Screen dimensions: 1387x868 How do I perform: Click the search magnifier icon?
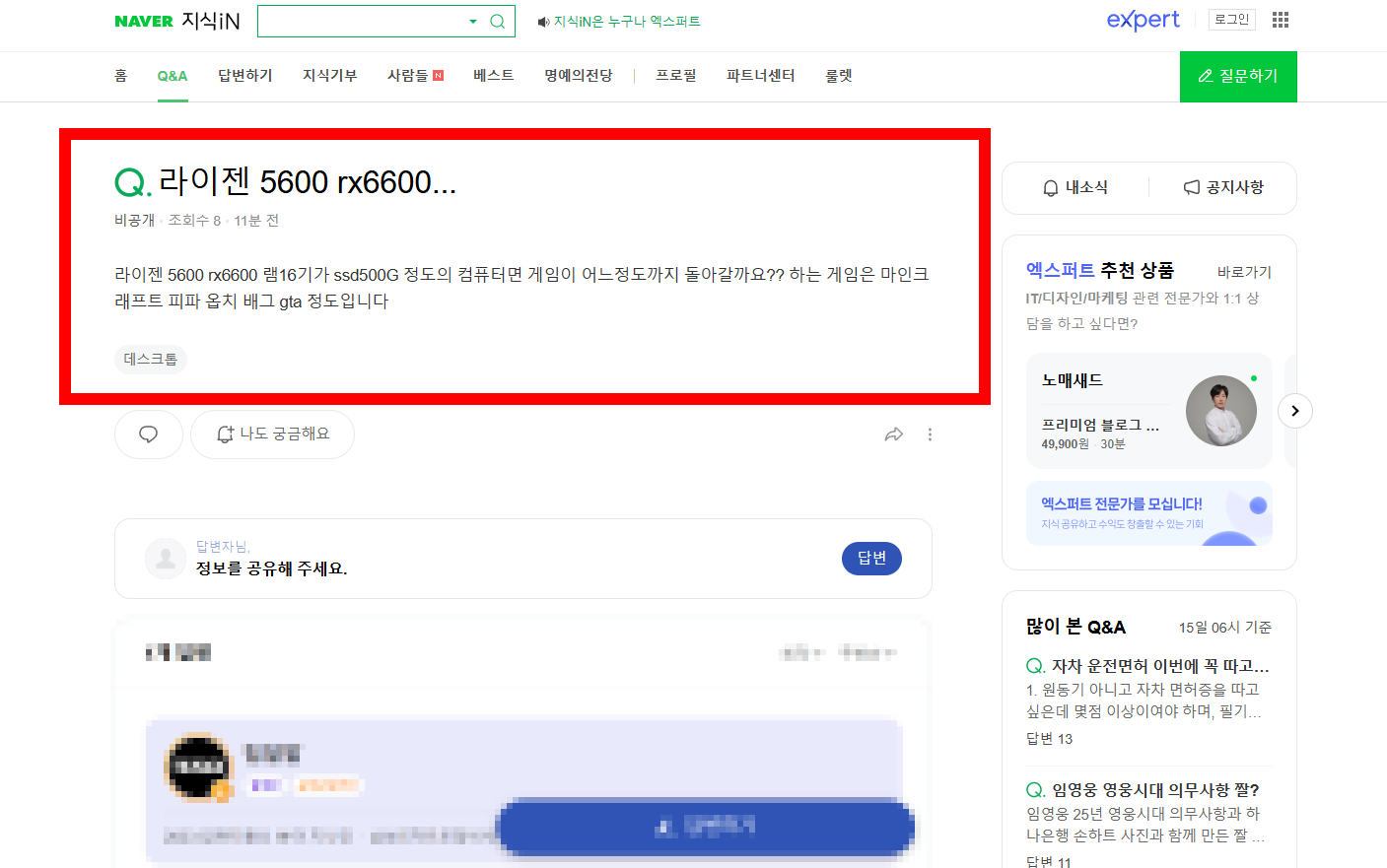click(x=498, y=21)
